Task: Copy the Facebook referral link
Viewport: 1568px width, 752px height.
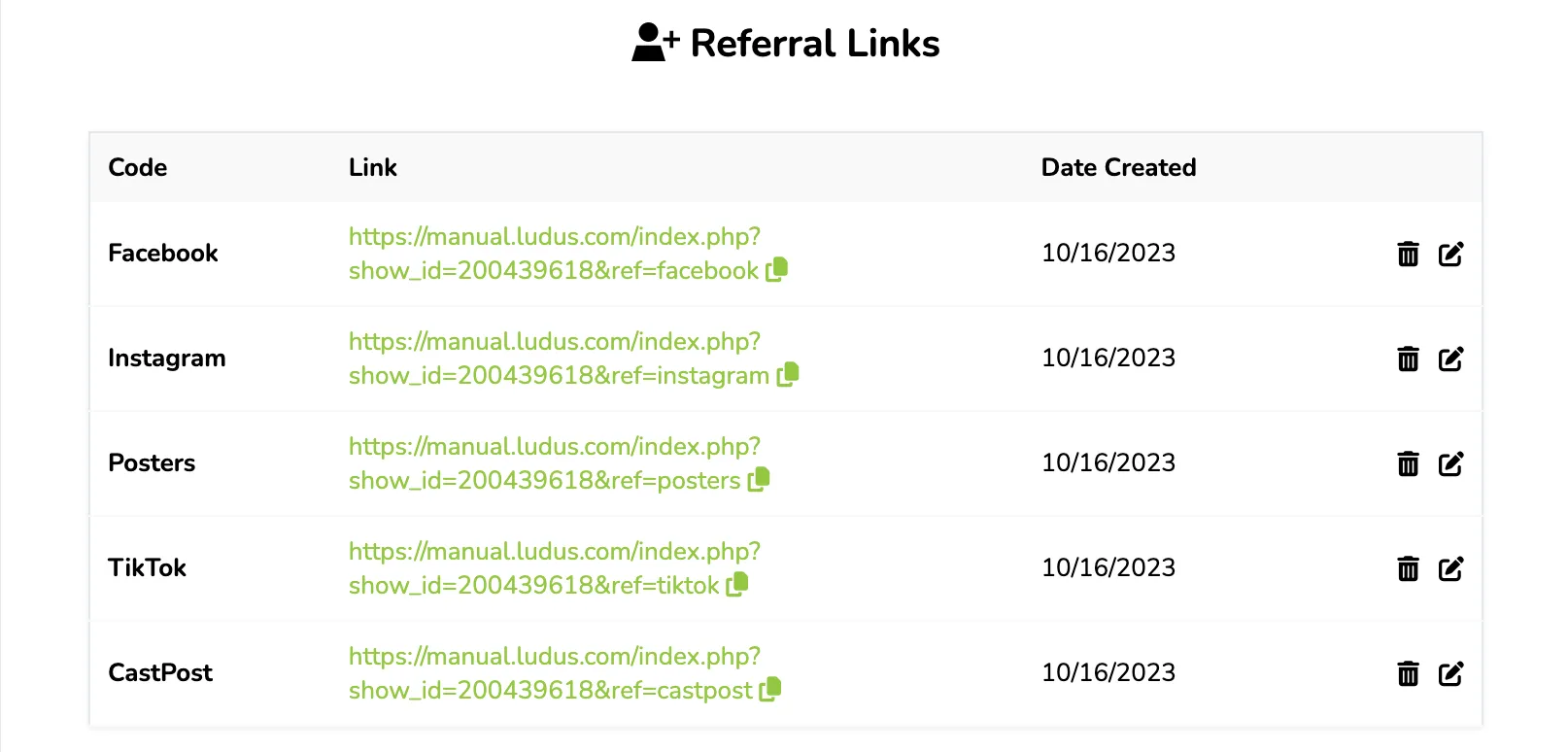Action: point(776,269)
